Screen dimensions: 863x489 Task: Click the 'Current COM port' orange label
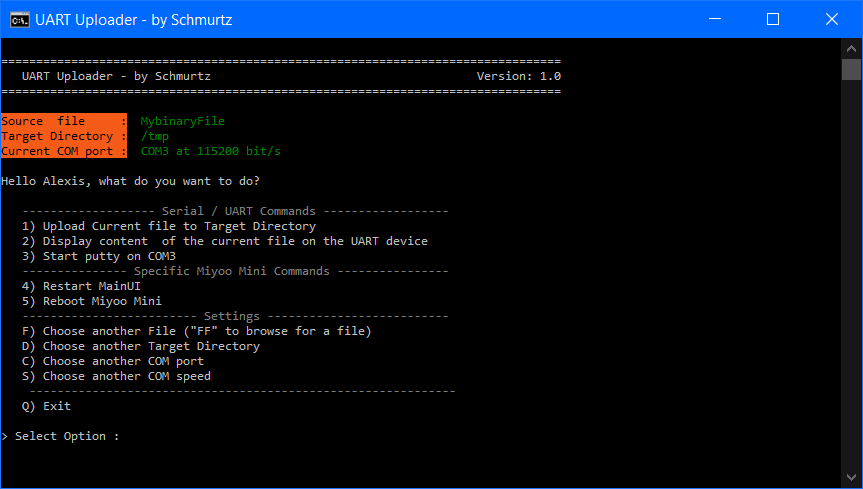pos(64,151)
